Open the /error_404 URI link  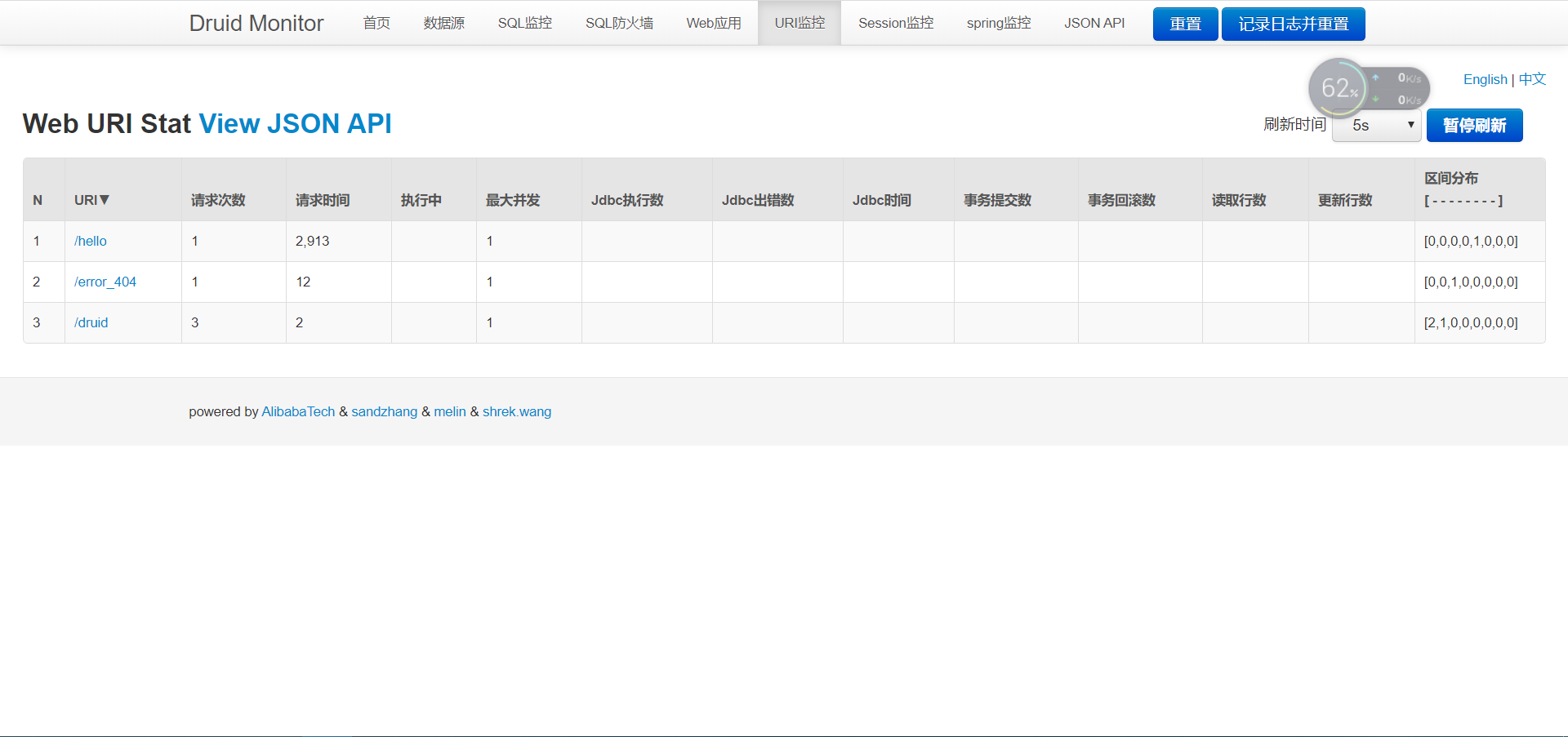[105, 282]
